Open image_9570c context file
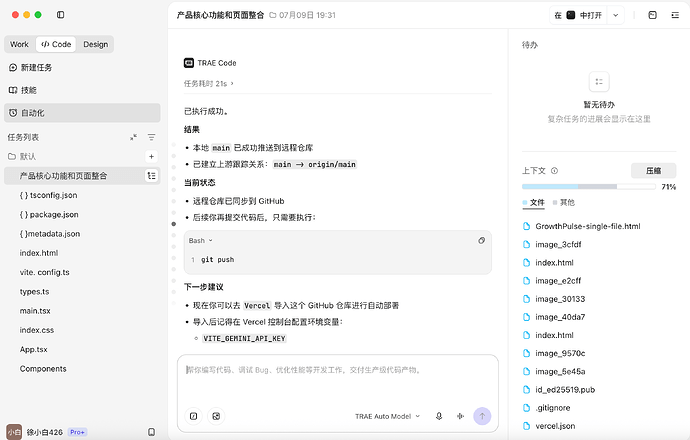Image resolution: width=690 pixels, height=440 pixels. 554,353
